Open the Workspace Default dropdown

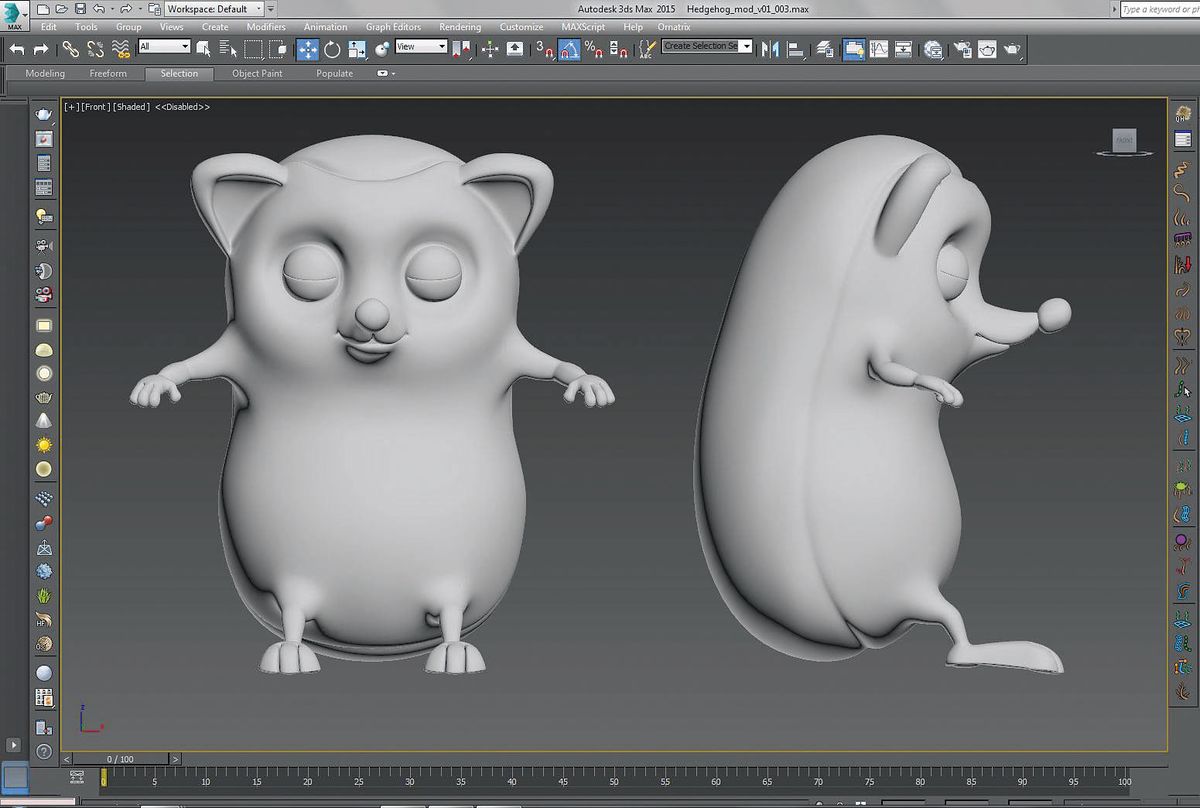coord(215,8)
